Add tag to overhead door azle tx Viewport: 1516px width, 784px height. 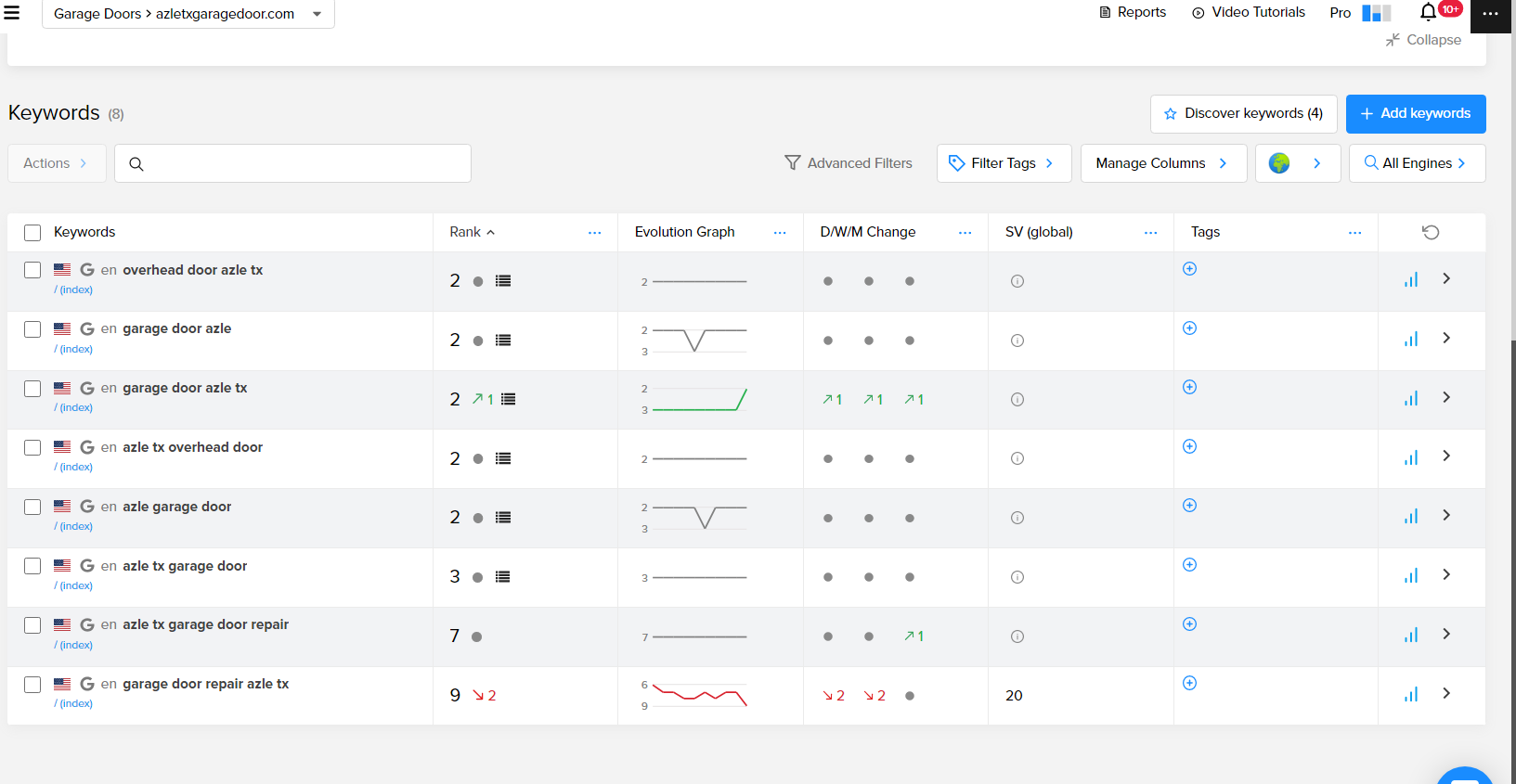tap(1189, 269)
